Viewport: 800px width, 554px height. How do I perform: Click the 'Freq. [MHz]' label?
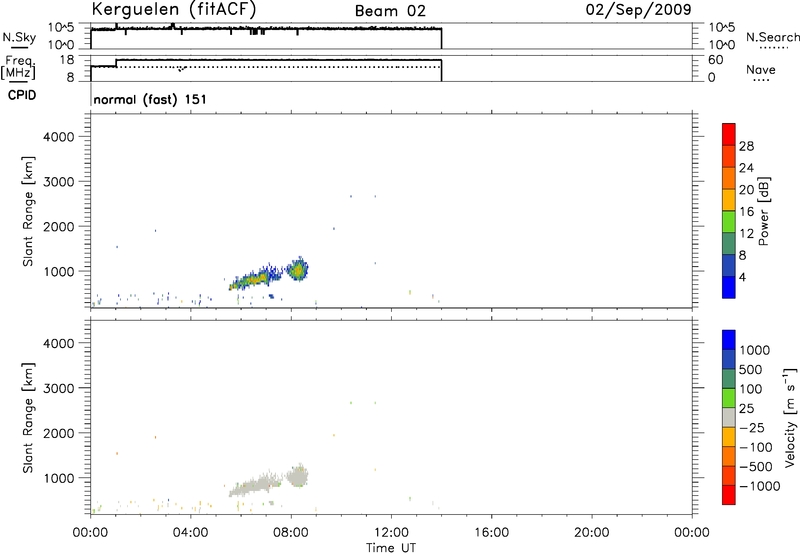coord(18,67)
